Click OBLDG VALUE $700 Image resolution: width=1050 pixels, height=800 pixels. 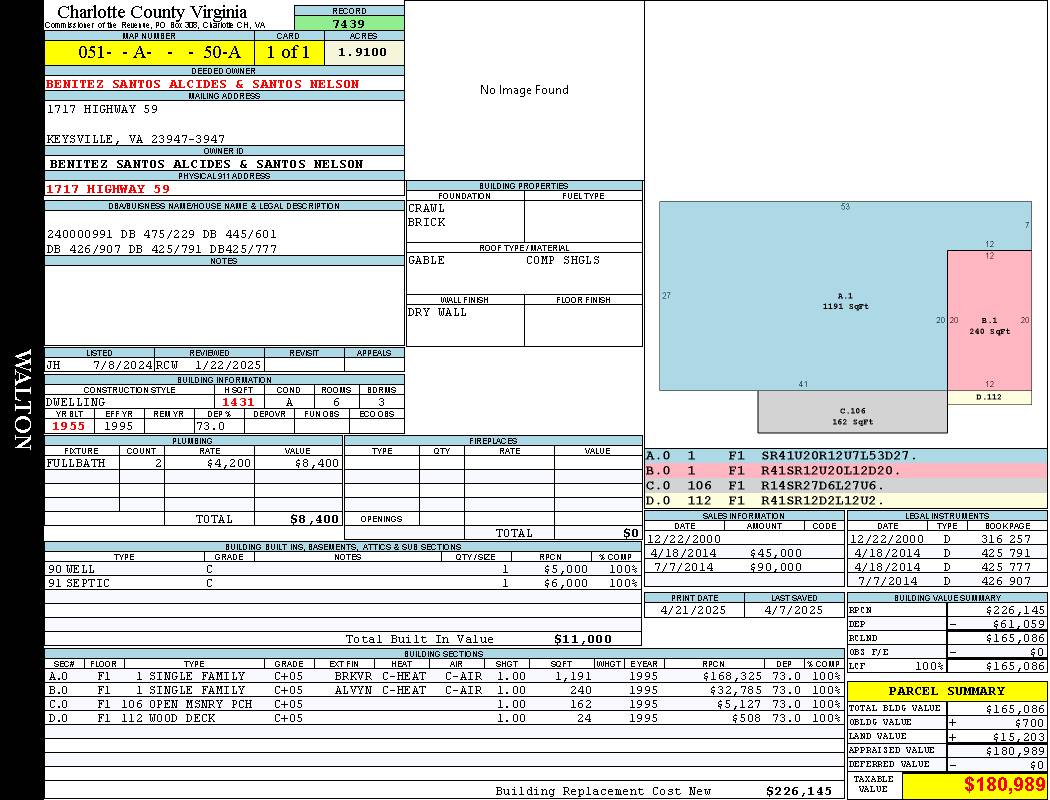[1030, 723]
